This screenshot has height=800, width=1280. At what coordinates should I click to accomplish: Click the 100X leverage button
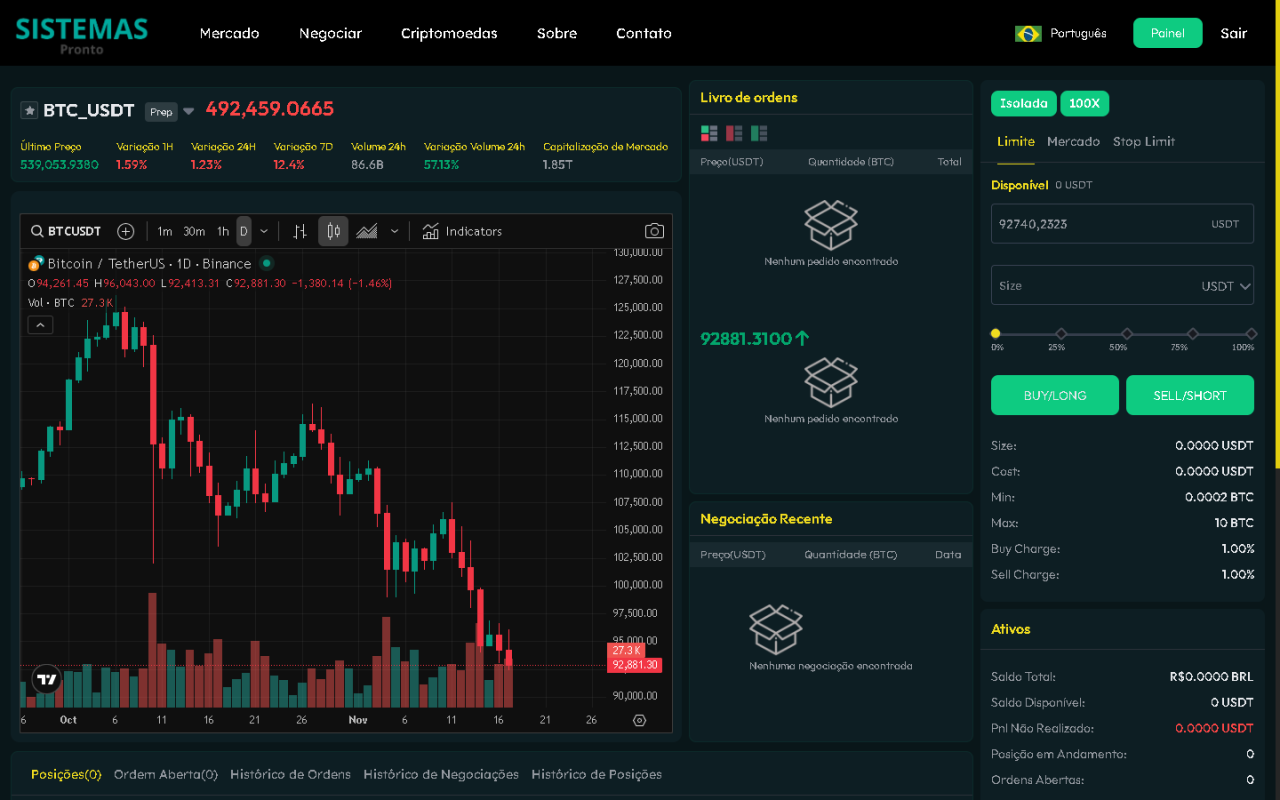tap(1084, 103)
